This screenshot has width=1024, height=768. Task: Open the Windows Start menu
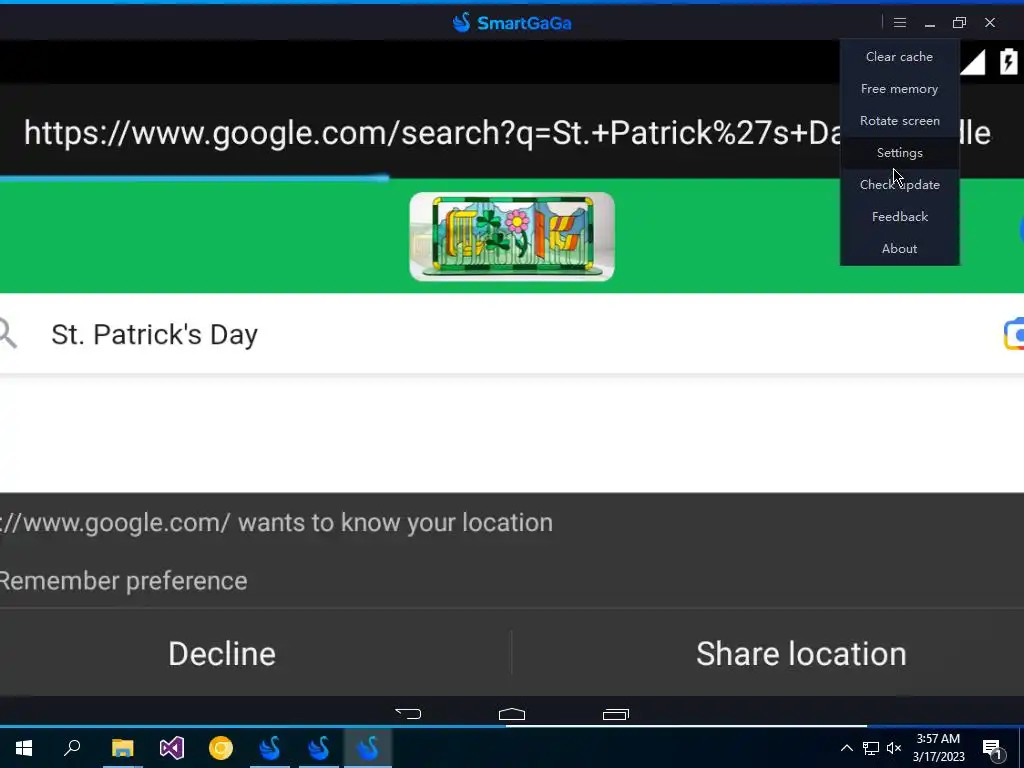point(24,748)
